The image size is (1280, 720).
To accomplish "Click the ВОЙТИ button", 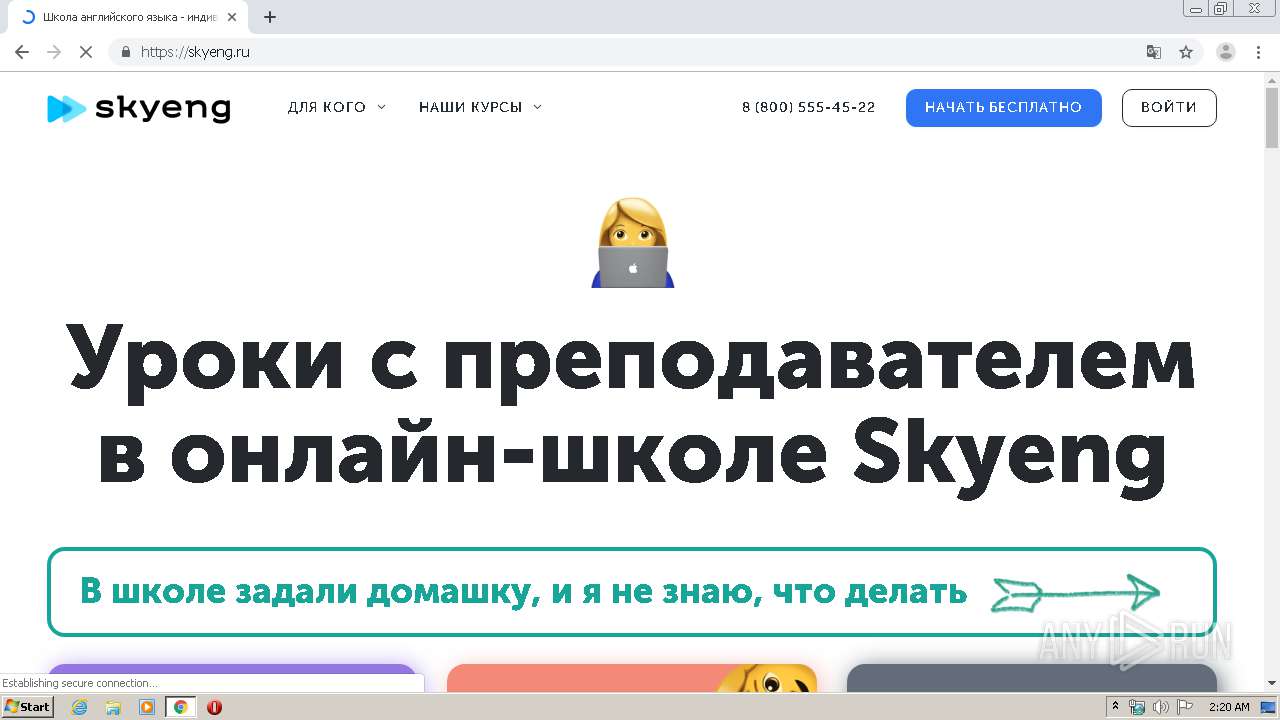I will pyautogui.click(x=1169, y=108).
